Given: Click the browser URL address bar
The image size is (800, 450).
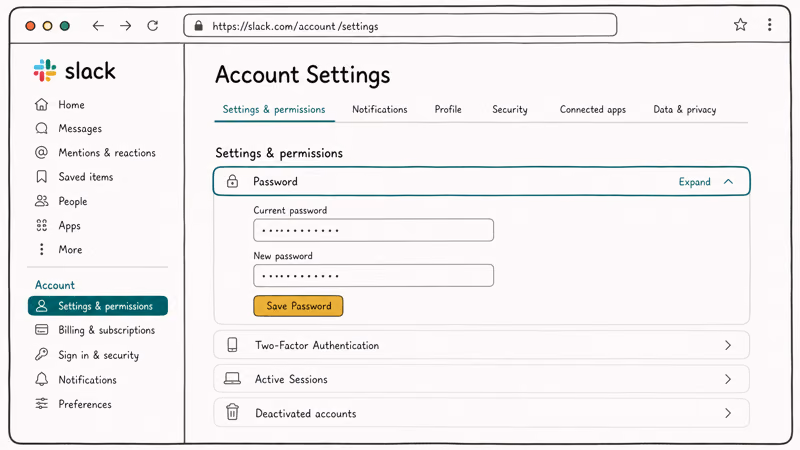Looking at the screenshot, I should (x=400, y=26).
